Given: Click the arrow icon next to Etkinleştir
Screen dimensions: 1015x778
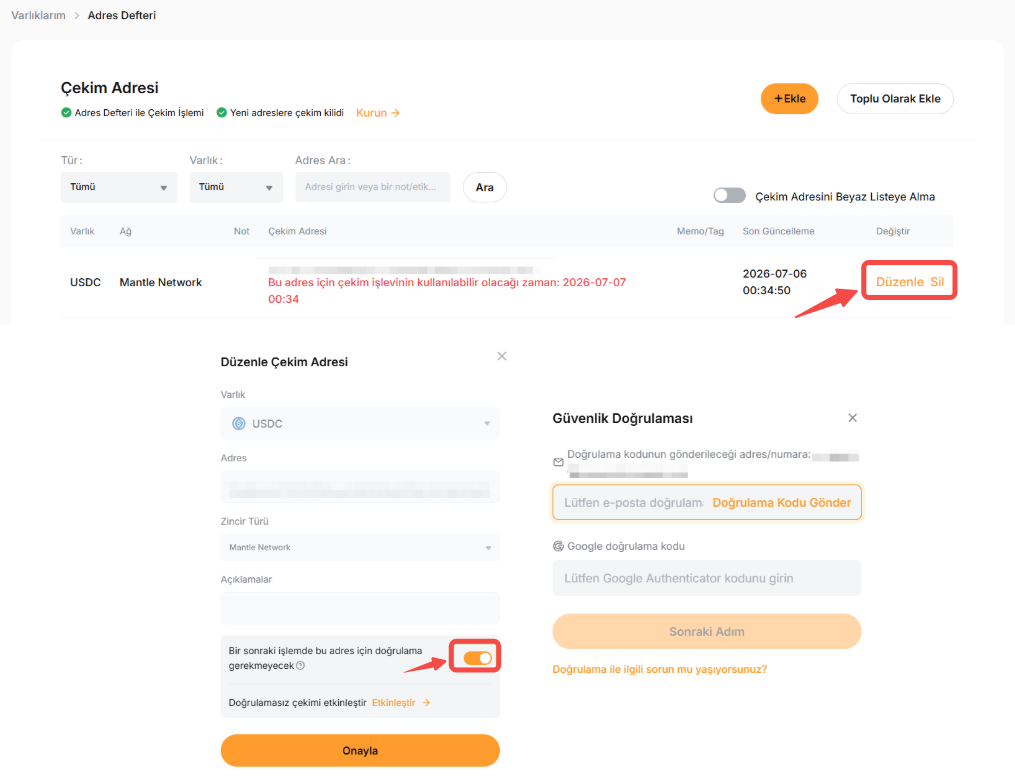Looking at the screenshot, I should pos(426,703).
